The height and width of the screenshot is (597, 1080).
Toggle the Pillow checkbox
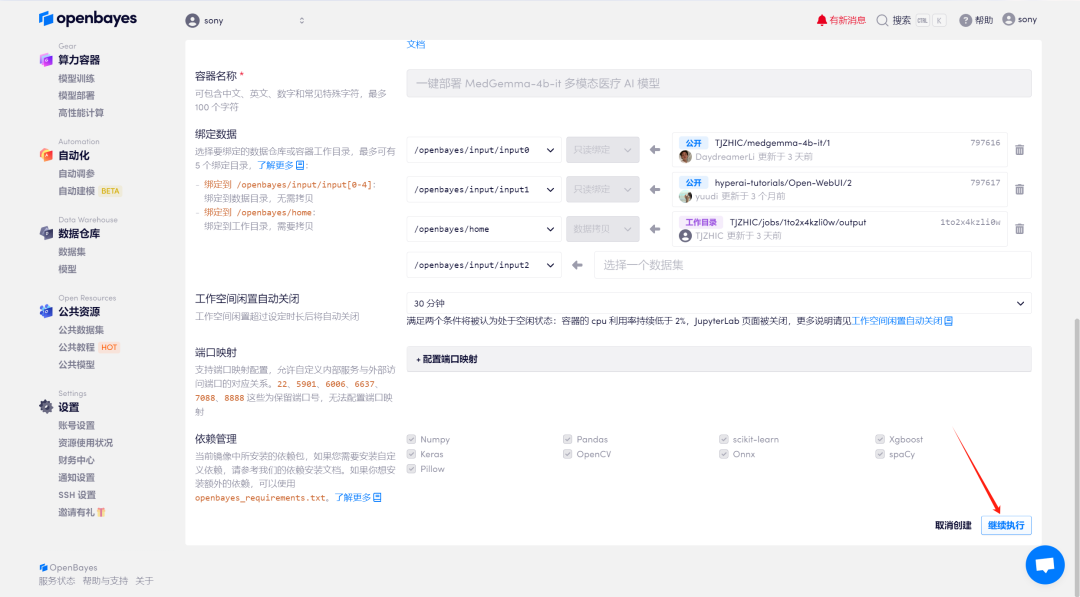coord(411,469)
